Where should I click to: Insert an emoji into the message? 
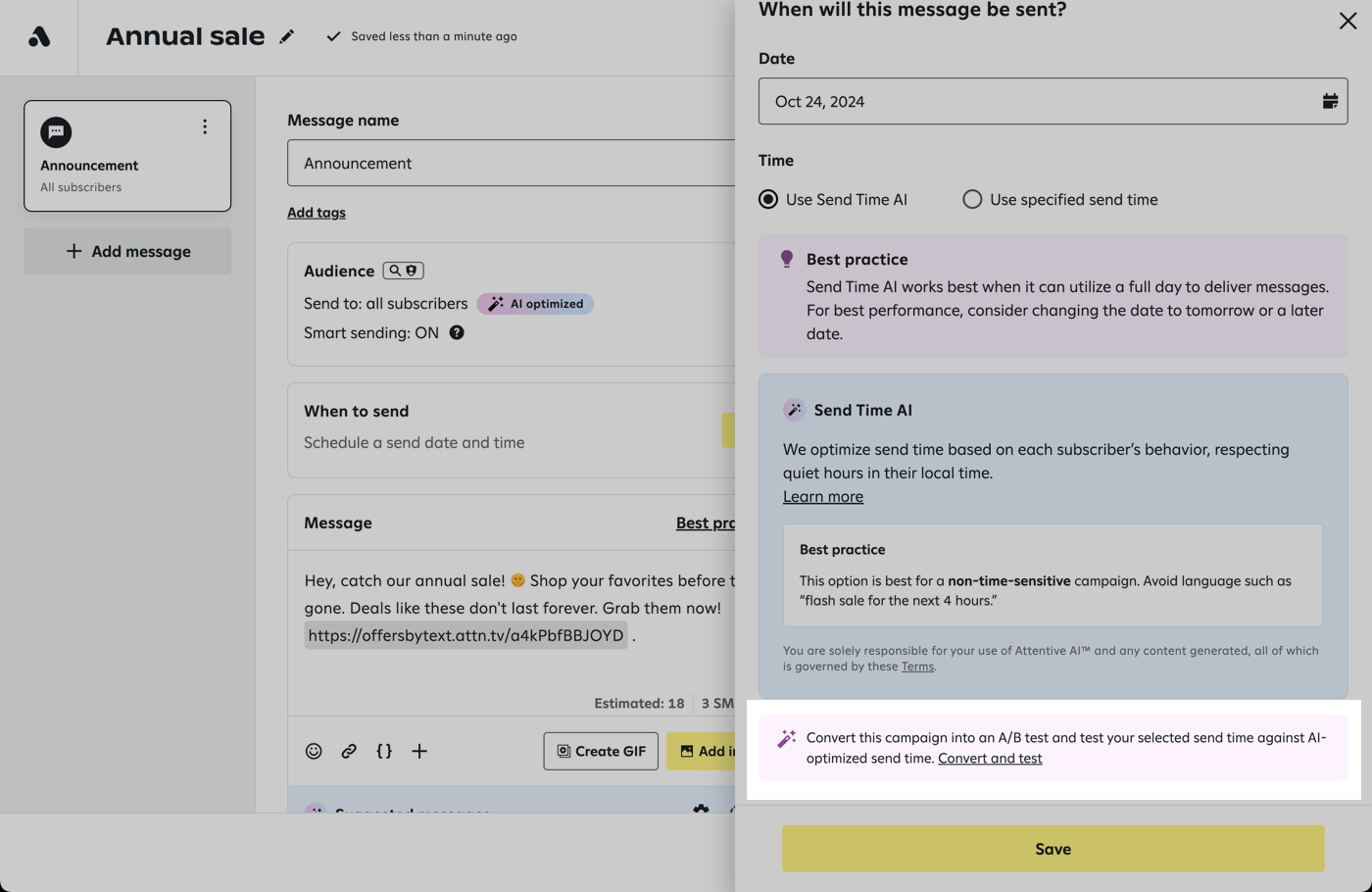[314, 751]
